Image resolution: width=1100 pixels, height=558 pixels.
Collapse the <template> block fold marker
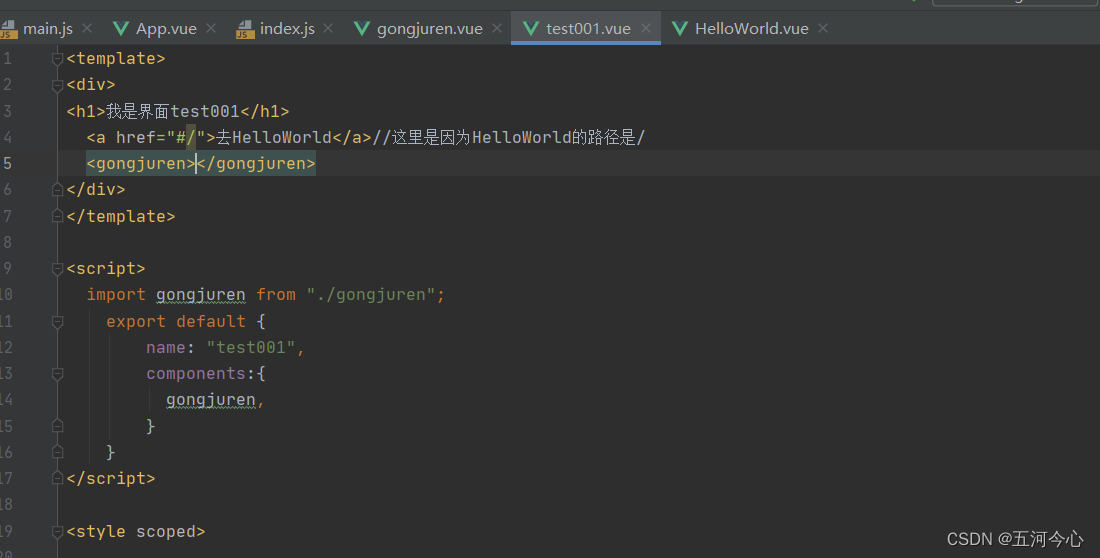(58, 59)
